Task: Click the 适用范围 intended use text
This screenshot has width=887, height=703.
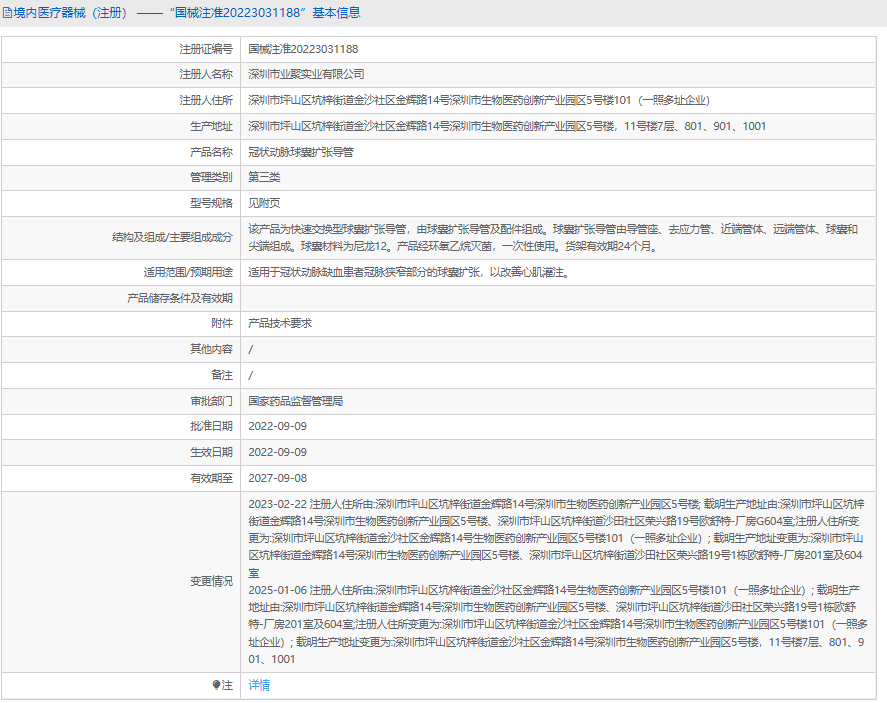Action: 411,272
